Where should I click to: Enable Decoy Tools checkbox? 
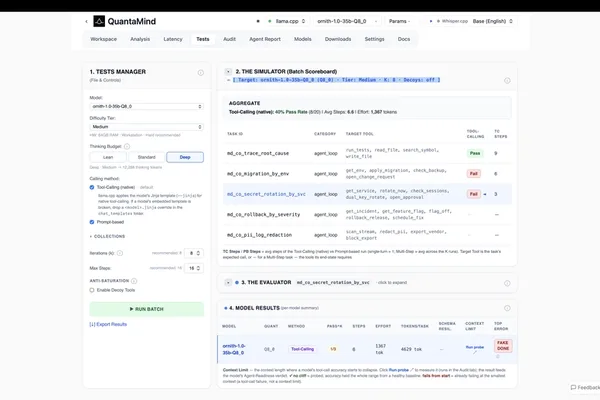pyautogui.click(x=92, y=290)
